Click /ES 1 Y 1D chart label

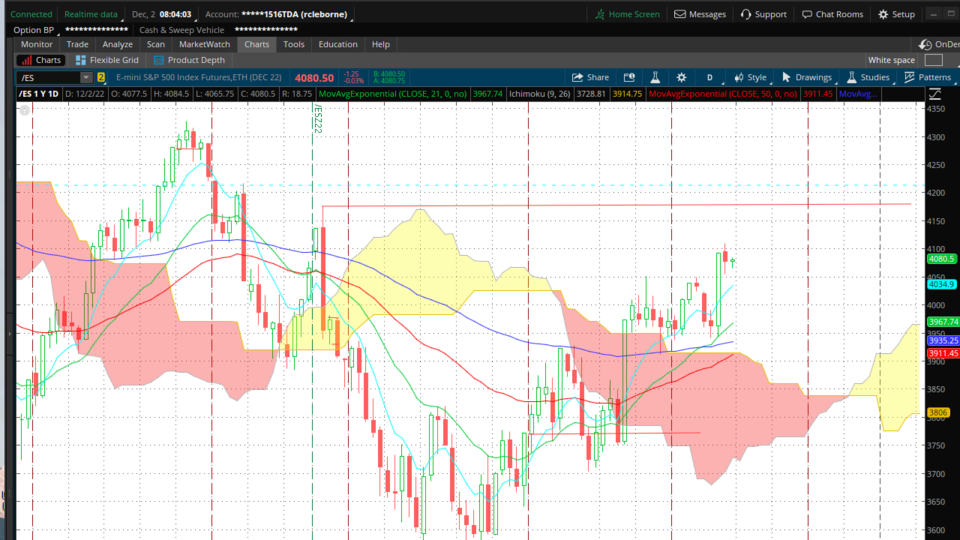[x=39, y=94]
